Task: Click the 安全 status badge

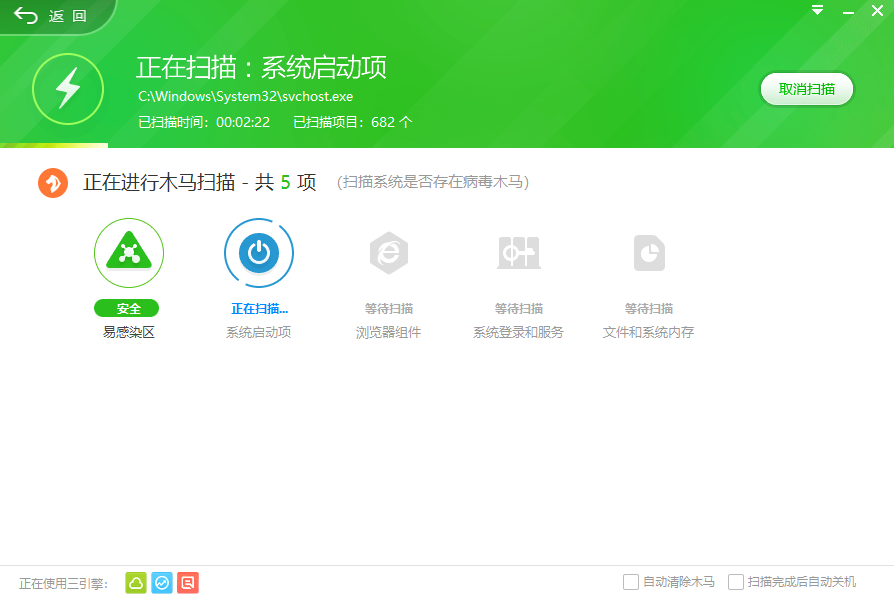Action: (x=127, y=308)
